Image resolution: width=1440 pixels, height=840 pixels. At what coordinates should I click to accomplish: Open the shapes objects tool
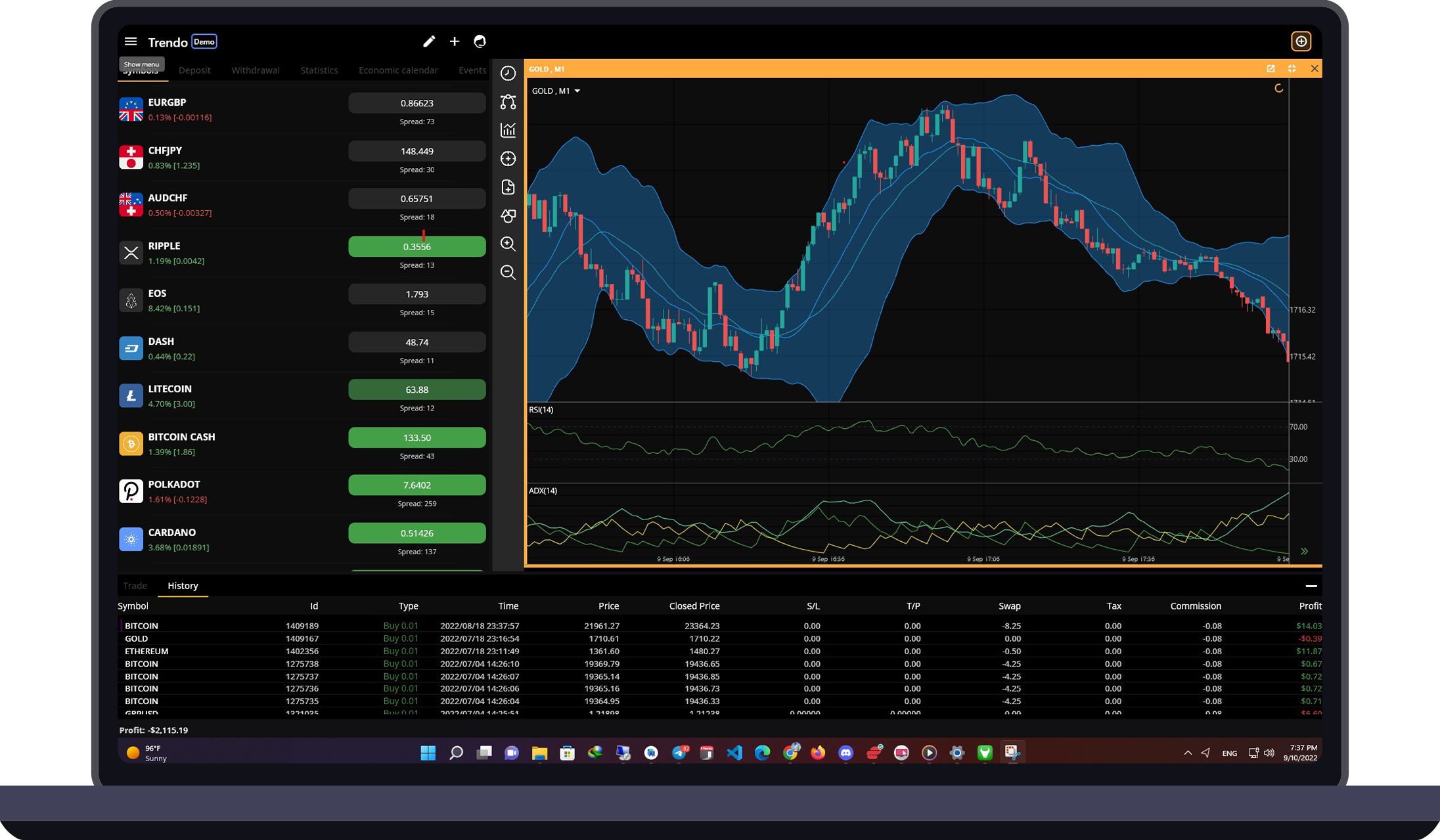[508, 215]
